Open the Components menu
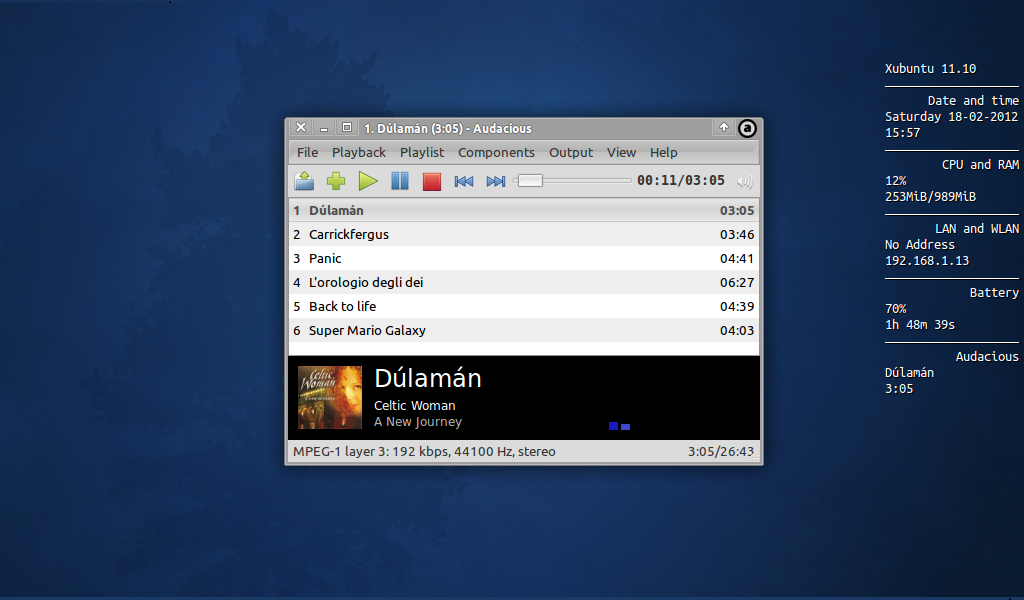The image size is (1024, 600). [496, 152]
